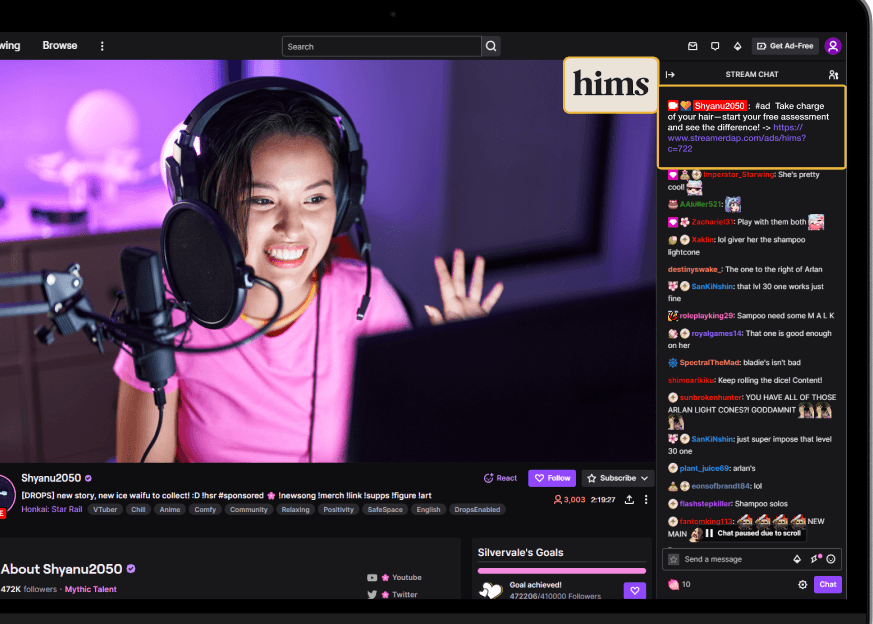Click the share stream icon
Image resolution: width=873 pixels, height=624 pixels.
[629, 500]
